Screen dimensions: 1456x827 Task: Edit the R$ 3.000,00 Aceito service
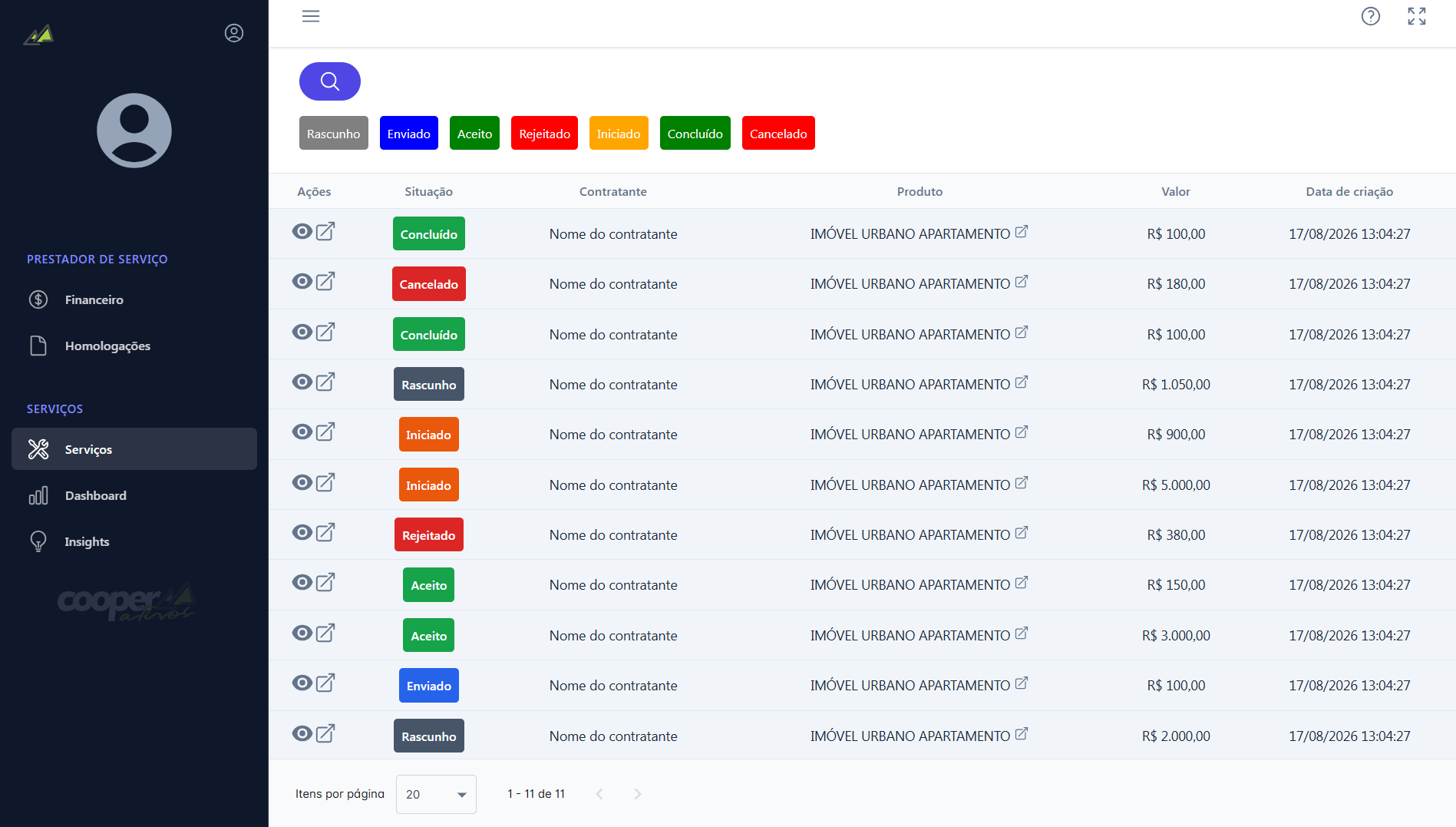[325, 633]
